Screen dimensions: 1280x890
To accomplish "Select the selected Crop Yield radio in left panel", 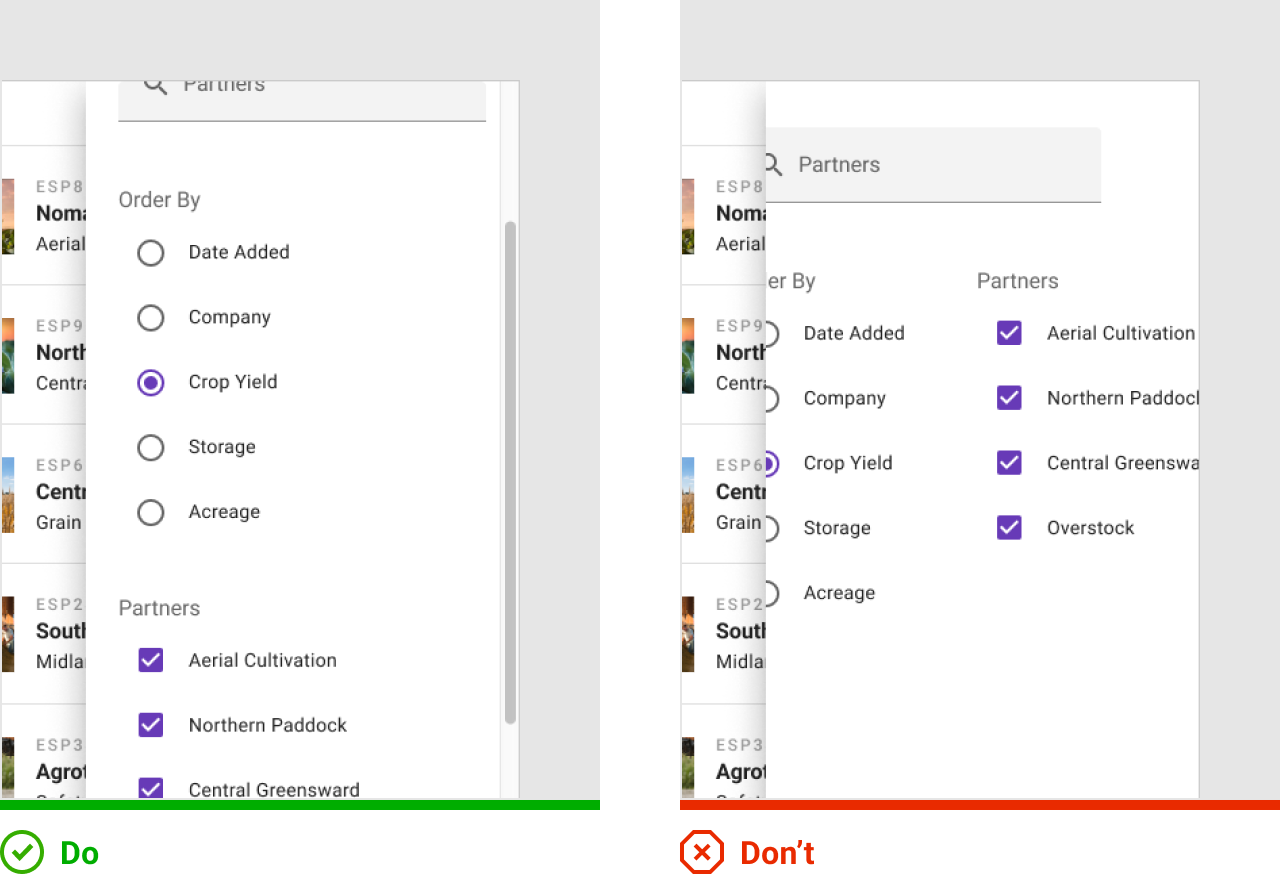I will (x=151, y=383).
